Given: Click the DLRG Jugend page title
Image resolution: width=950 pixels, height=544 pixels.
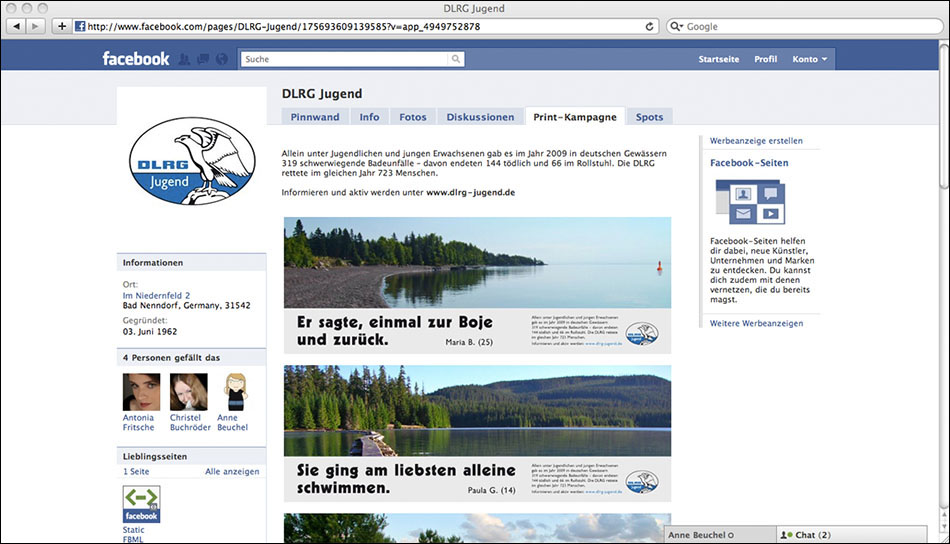Looking at the screenshot, I should click(x=322, y=93).
